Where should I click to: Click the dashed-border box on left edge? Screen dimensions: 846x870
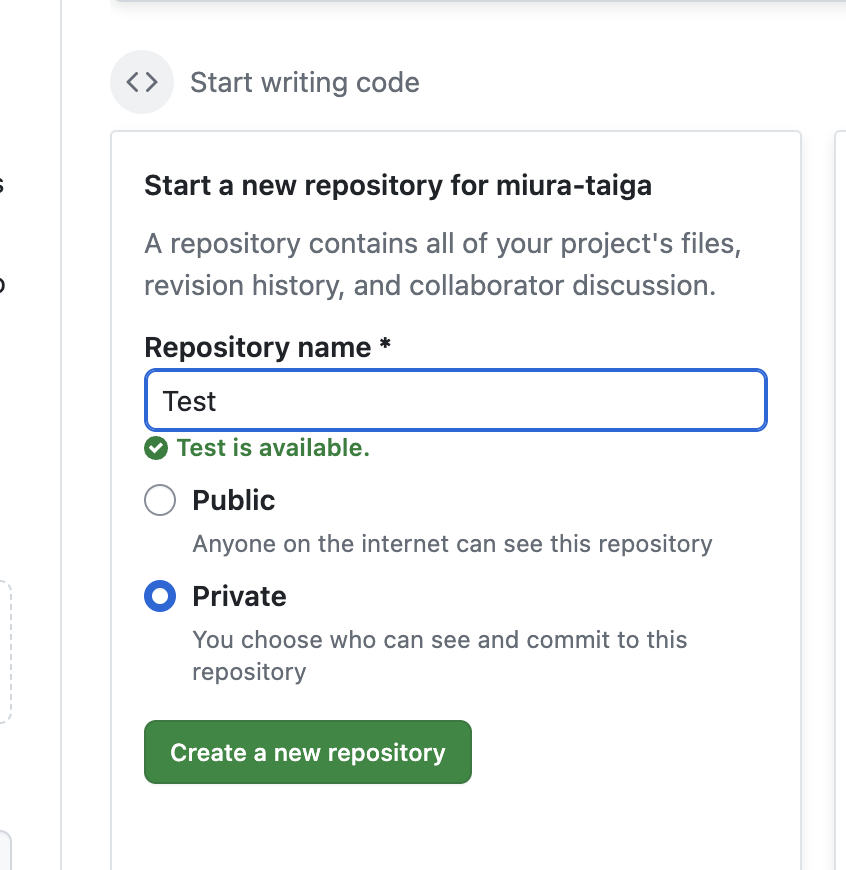pyautogui.click(x=5, y=652)
